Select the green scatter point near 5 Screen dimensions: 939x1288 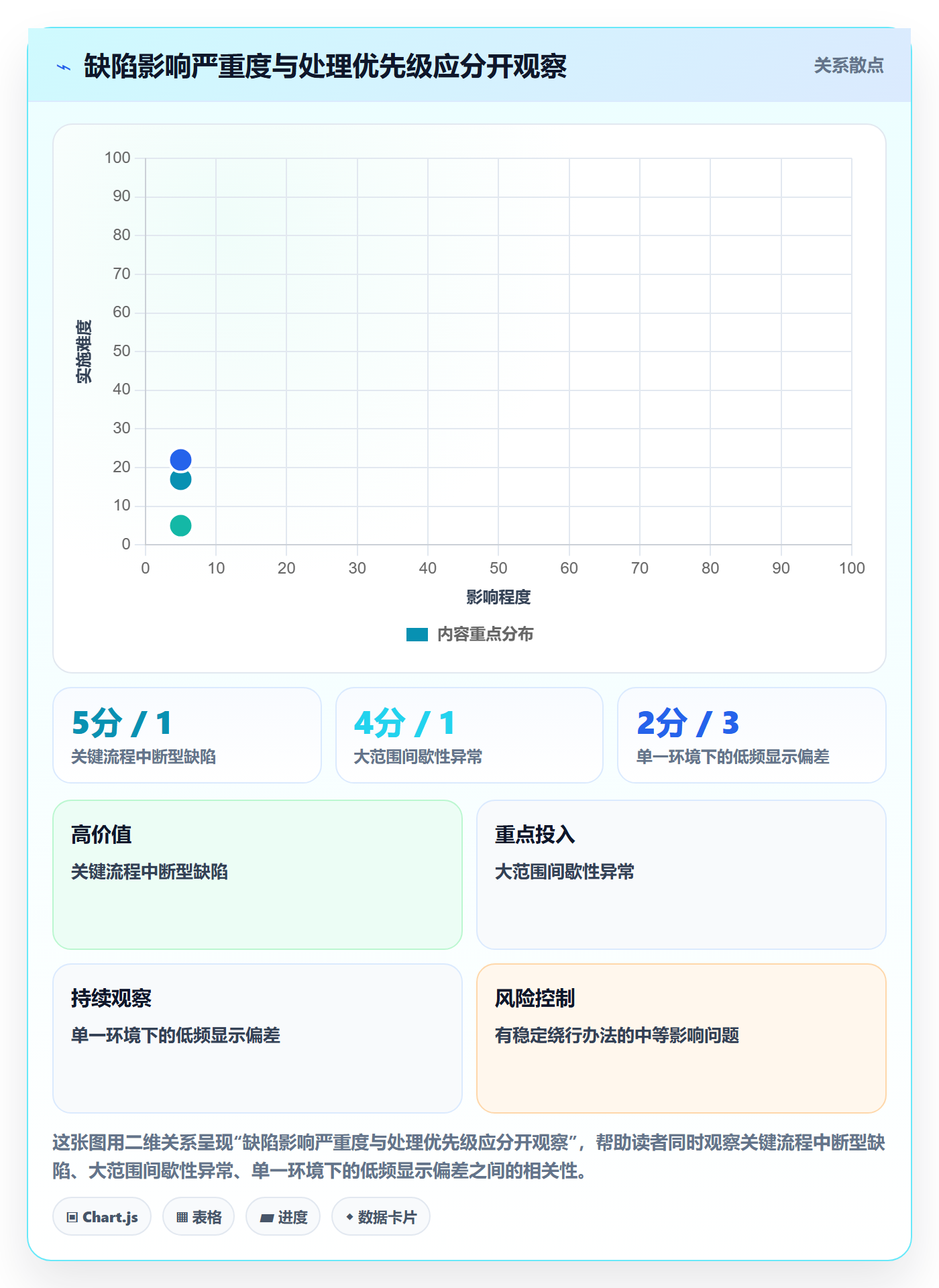180,525
